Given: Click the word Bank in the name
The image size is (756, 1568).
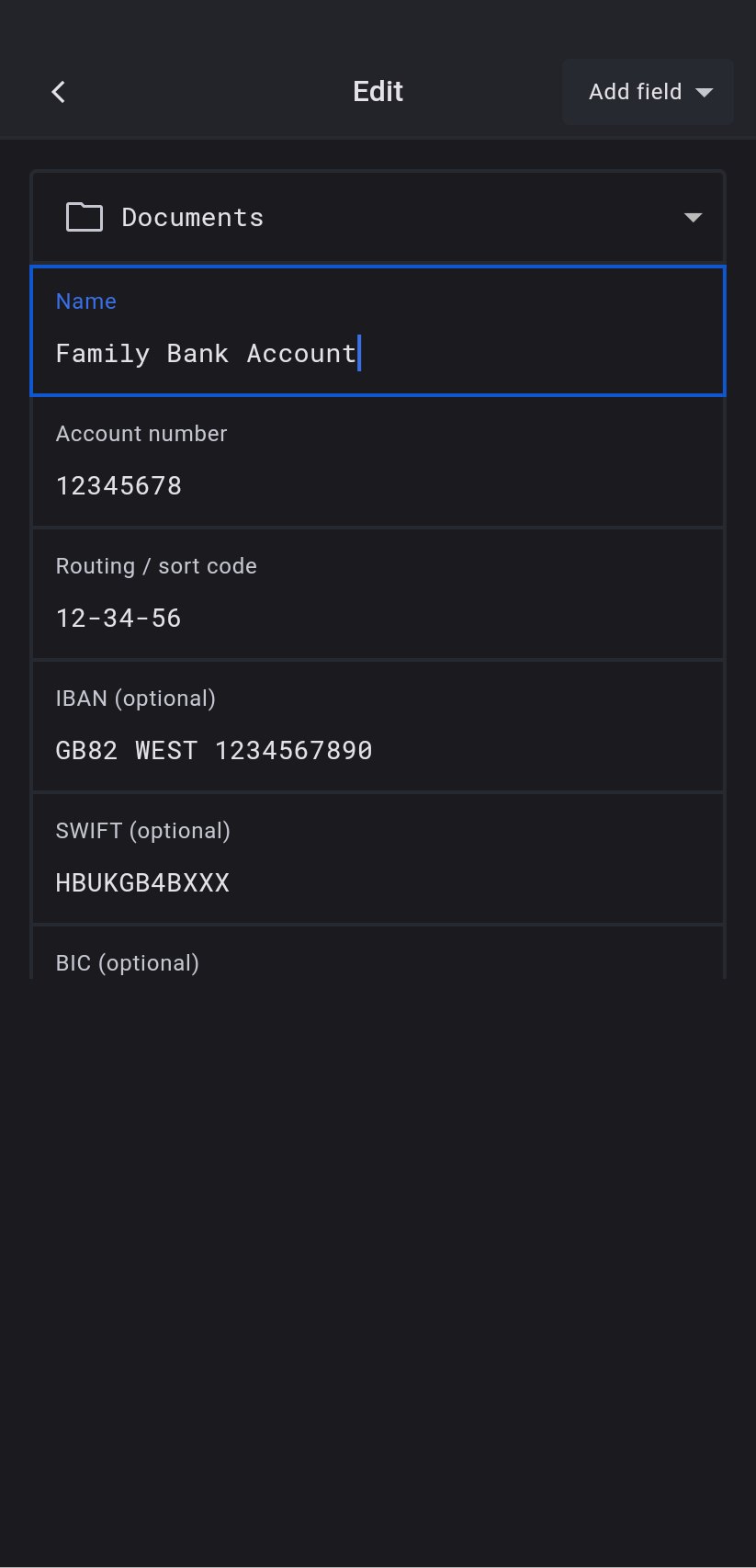Looking at the screenshot, I should [197, 354].
